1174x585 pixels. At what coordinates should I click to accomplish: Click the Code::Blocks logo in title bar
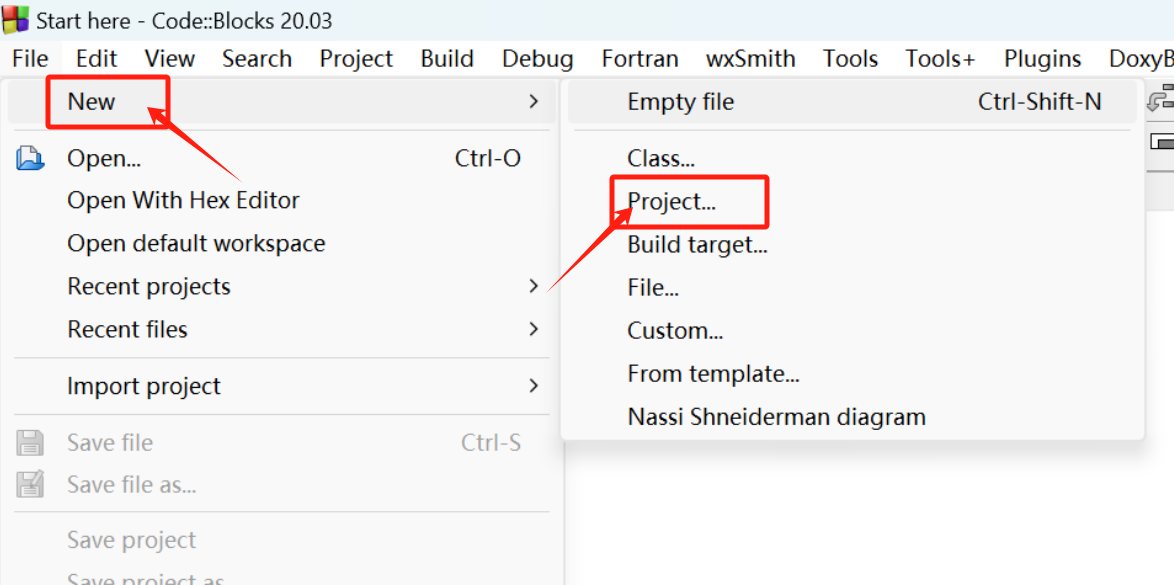(x=16, y=18)
